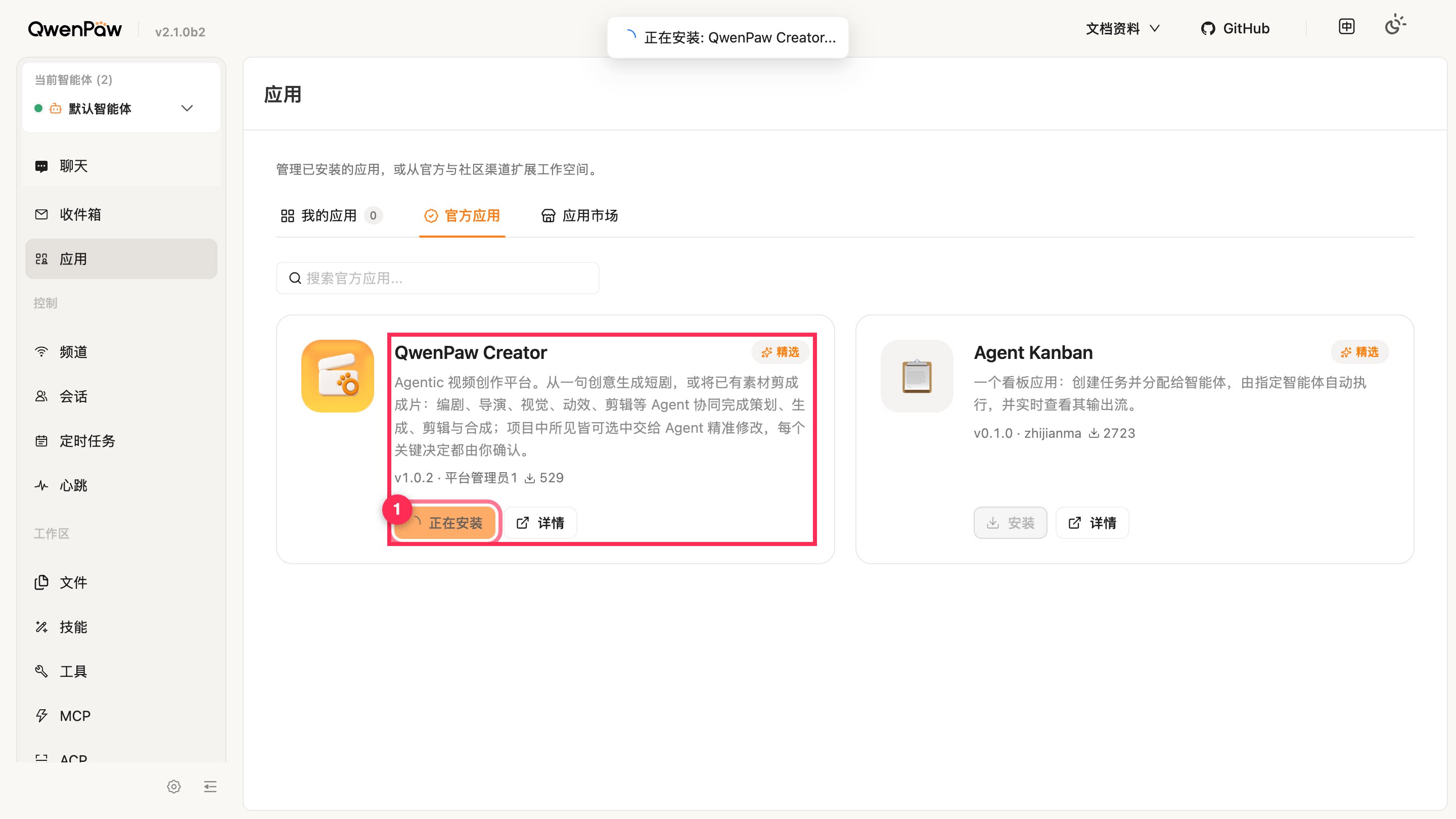1456x819 pixels.
Task: Click the Agent Kanban title text
Action: [x=1033, y=352]
